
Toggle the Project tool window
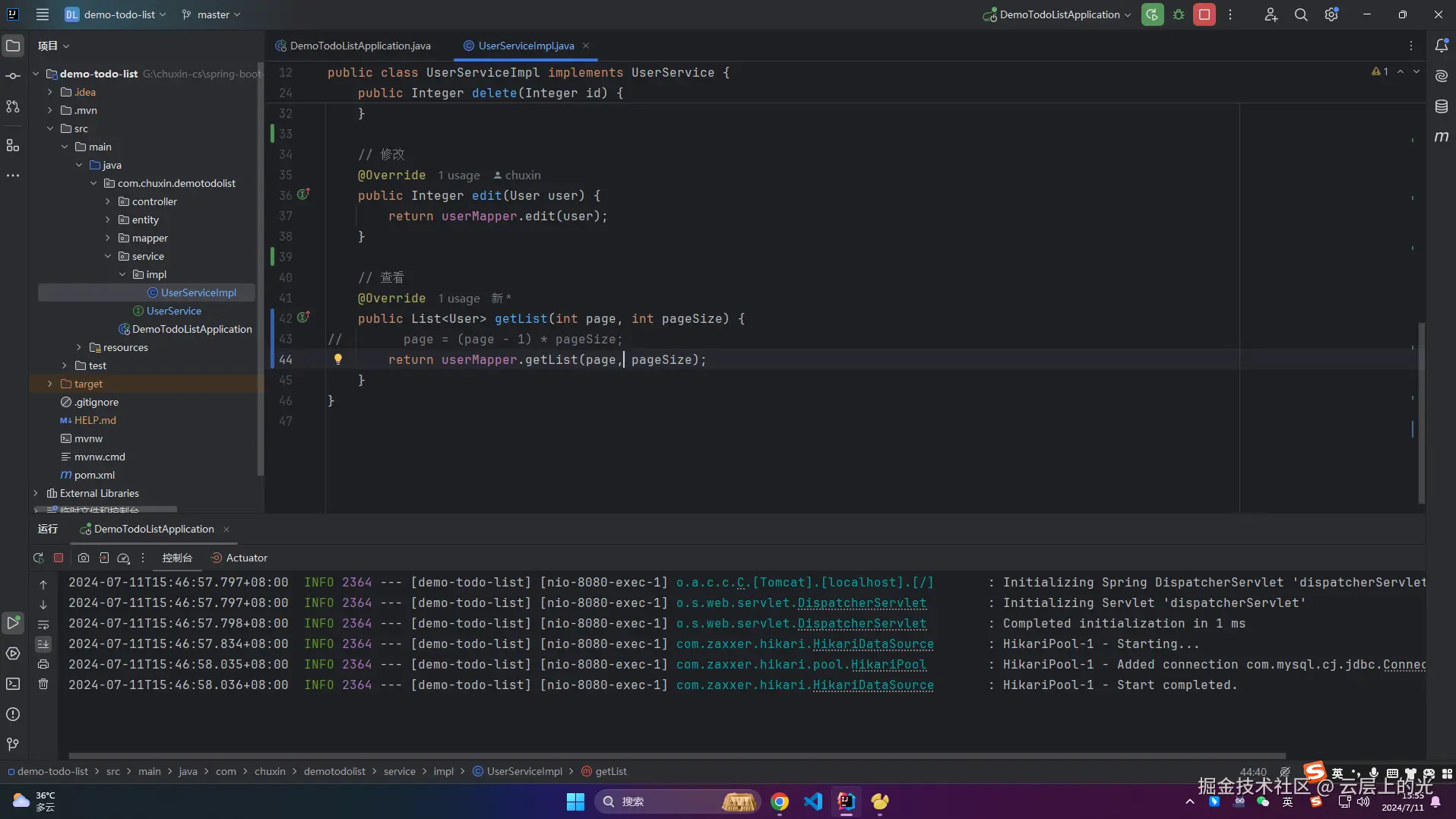pyautogui.click(x=13, y=46)
